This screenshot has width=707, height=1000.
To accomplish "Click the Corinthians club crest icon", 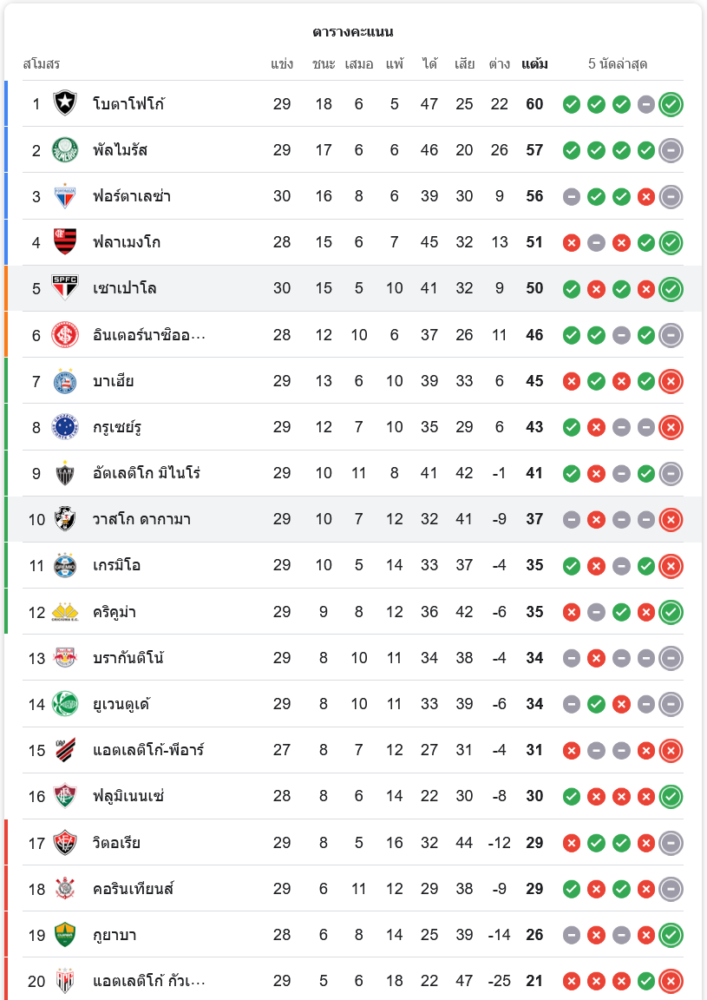I will pyautogui.click(x=65, y=889).
